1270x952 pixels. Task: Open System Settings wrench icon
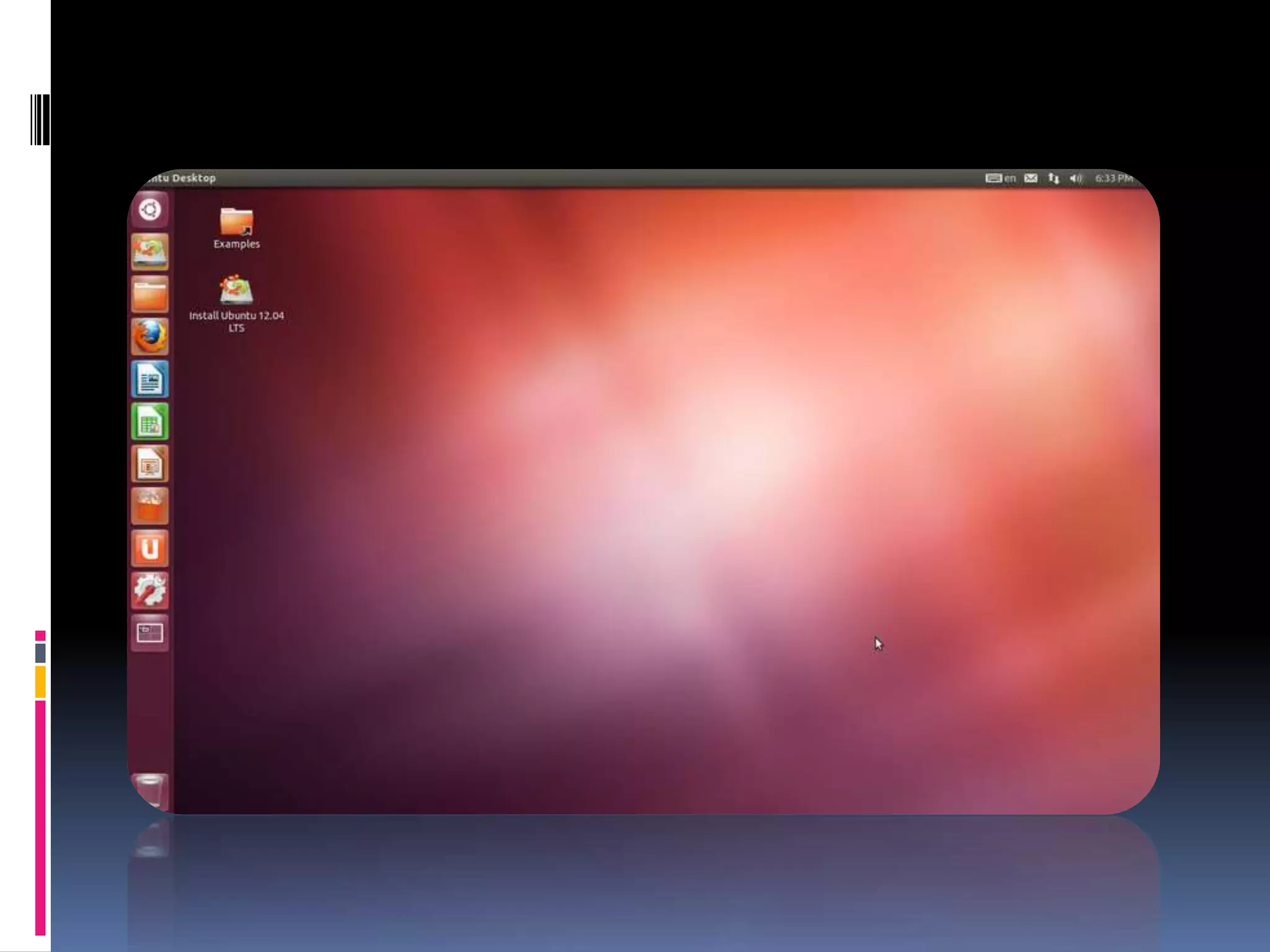click(x=149, y=591)
